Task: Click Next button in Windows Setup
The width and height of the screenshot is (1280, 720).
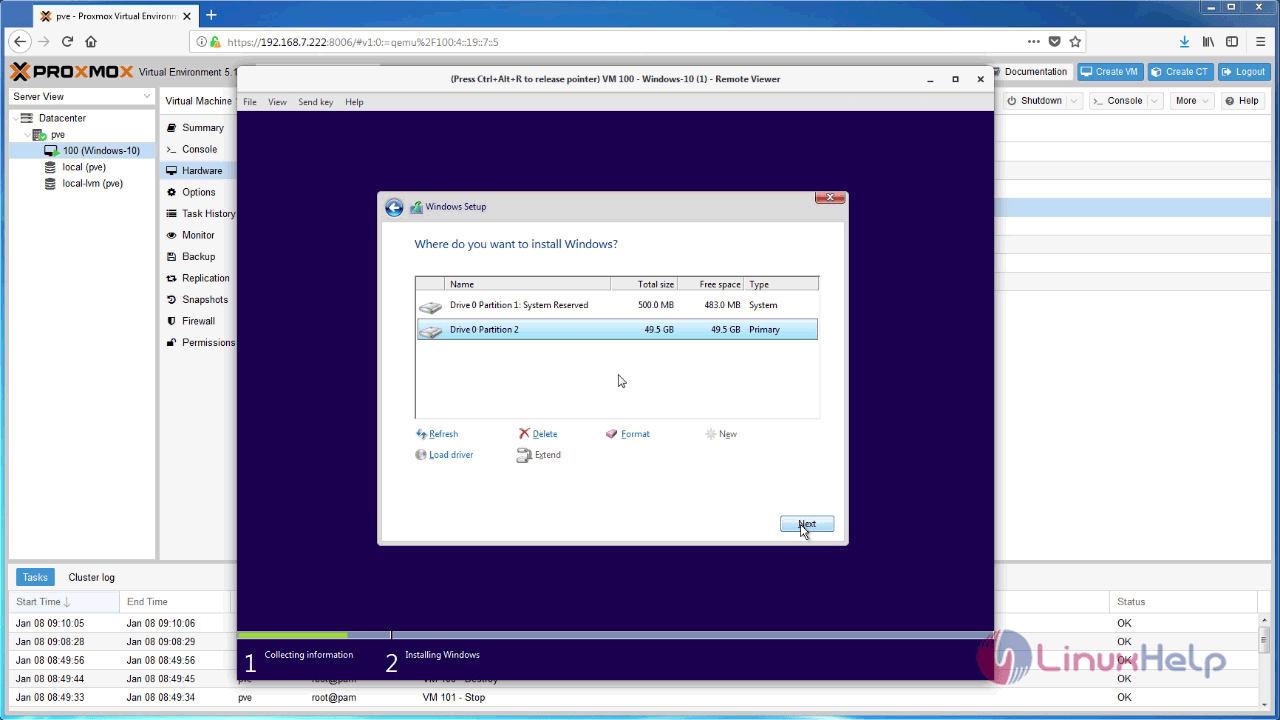Action: (x=807, y=524)
